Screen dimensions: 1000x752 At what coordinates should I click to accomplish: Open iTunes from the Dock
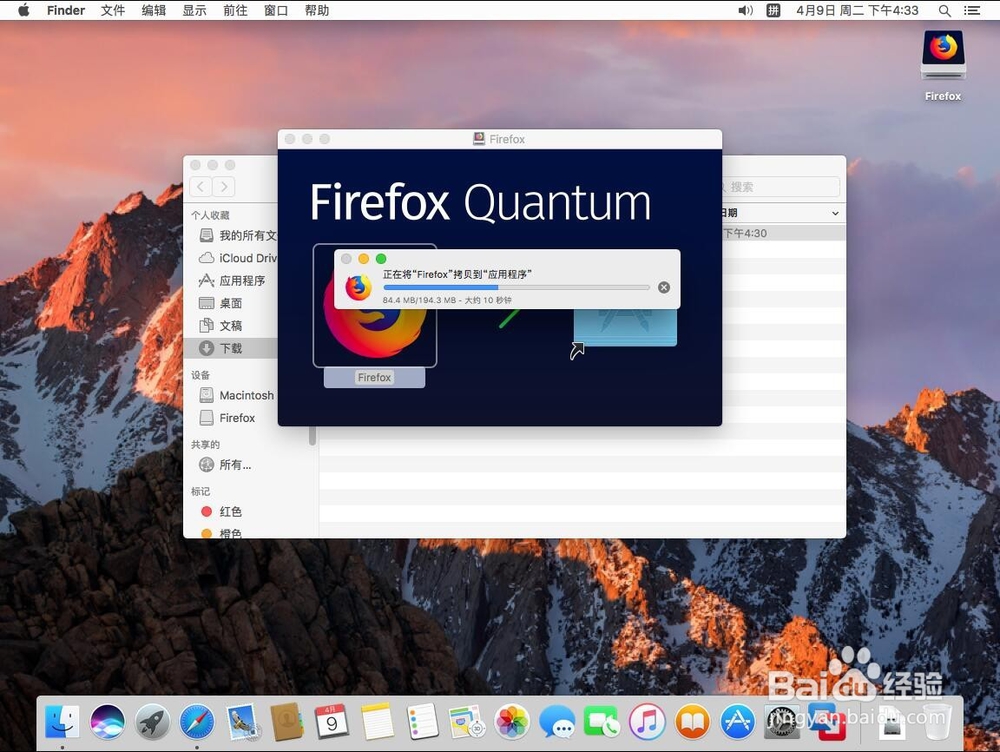click(647, 722)
